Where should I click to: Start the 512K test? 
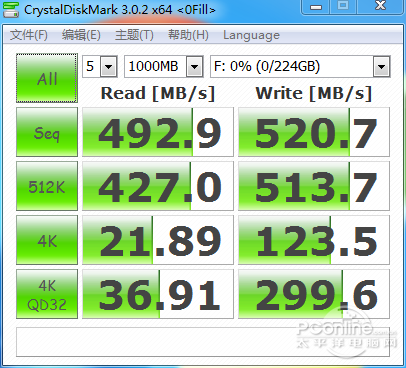(x=47, y=186)
